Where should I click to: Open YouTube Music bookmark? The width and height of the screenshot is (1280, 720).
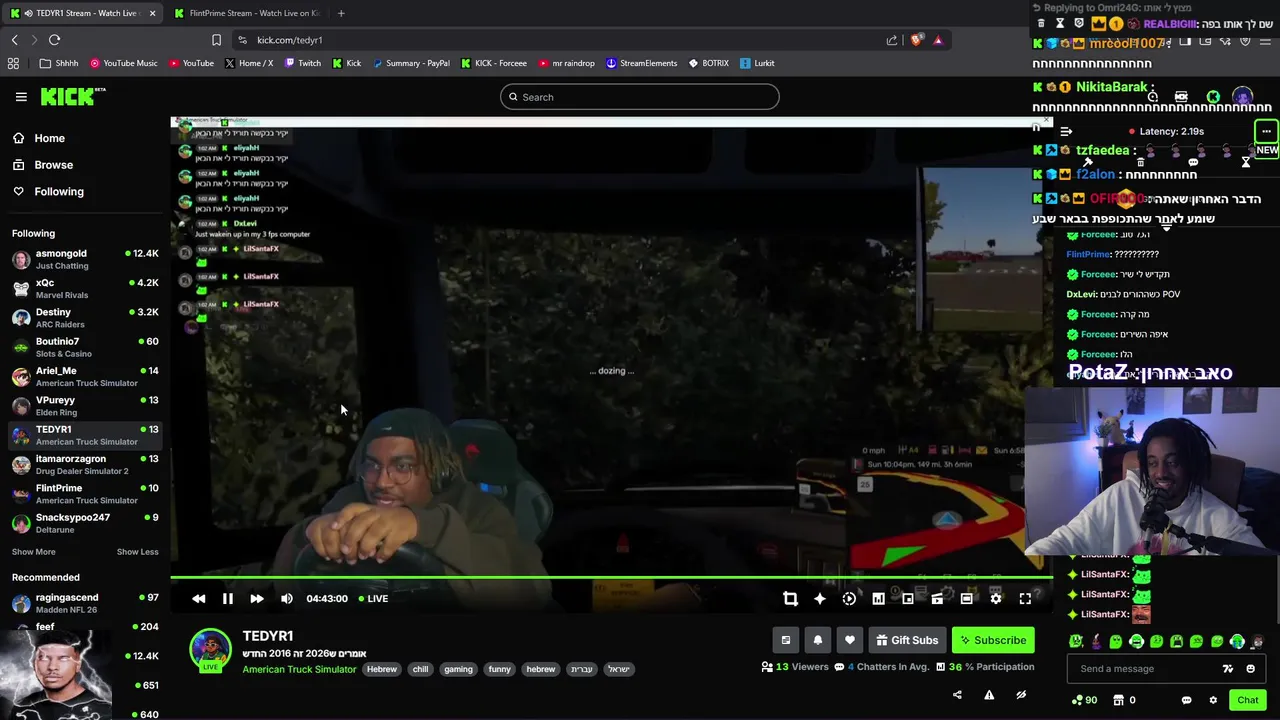click(124, 63)
